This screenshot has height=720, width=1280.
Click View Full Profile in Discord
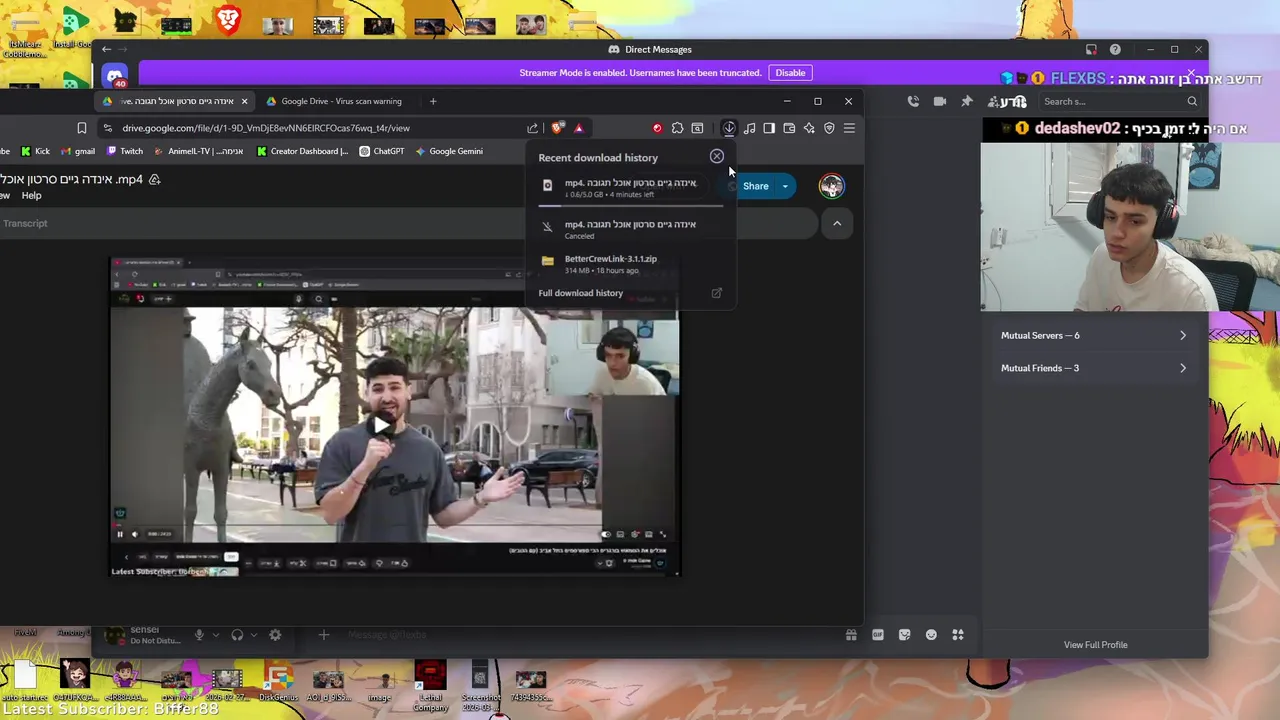(1095, 645)
